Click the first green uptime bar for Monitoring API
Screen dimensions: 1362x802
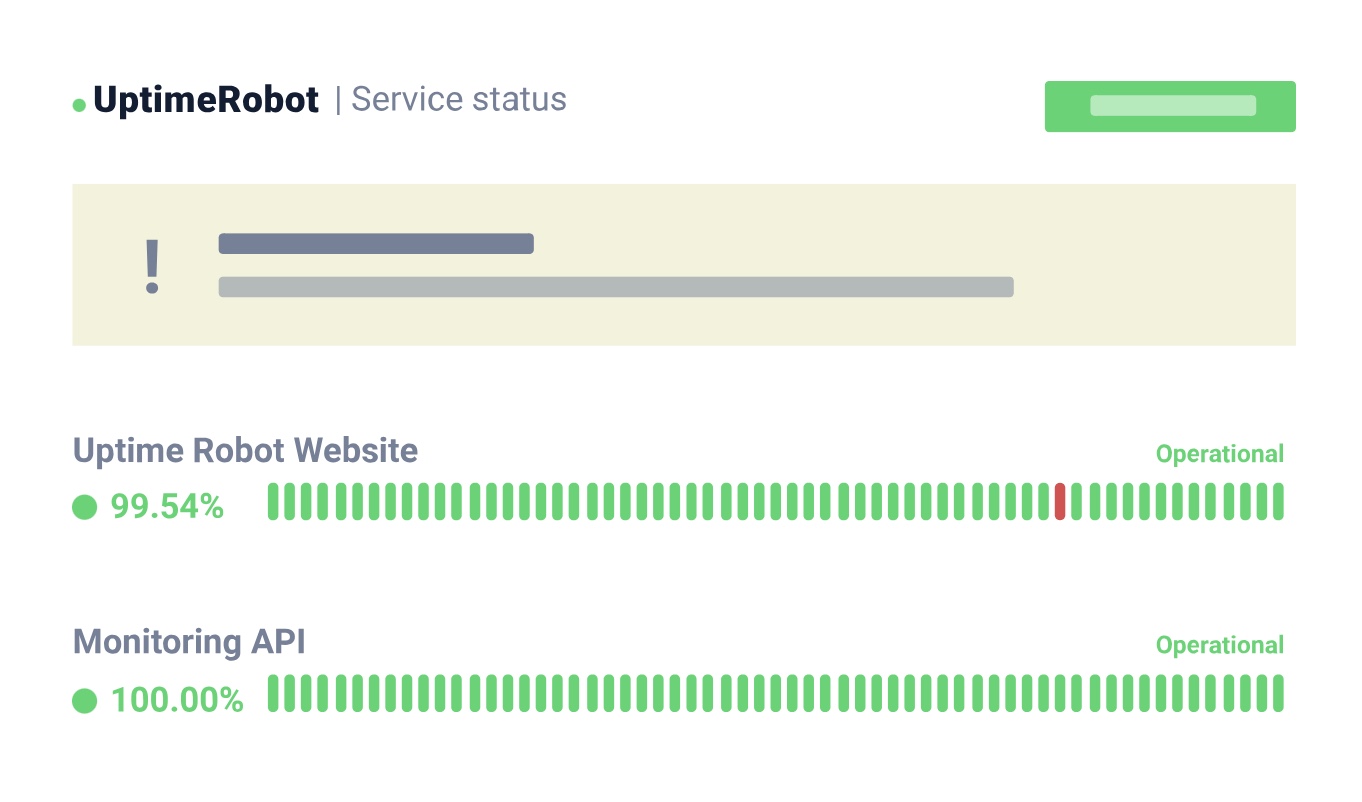273,694
